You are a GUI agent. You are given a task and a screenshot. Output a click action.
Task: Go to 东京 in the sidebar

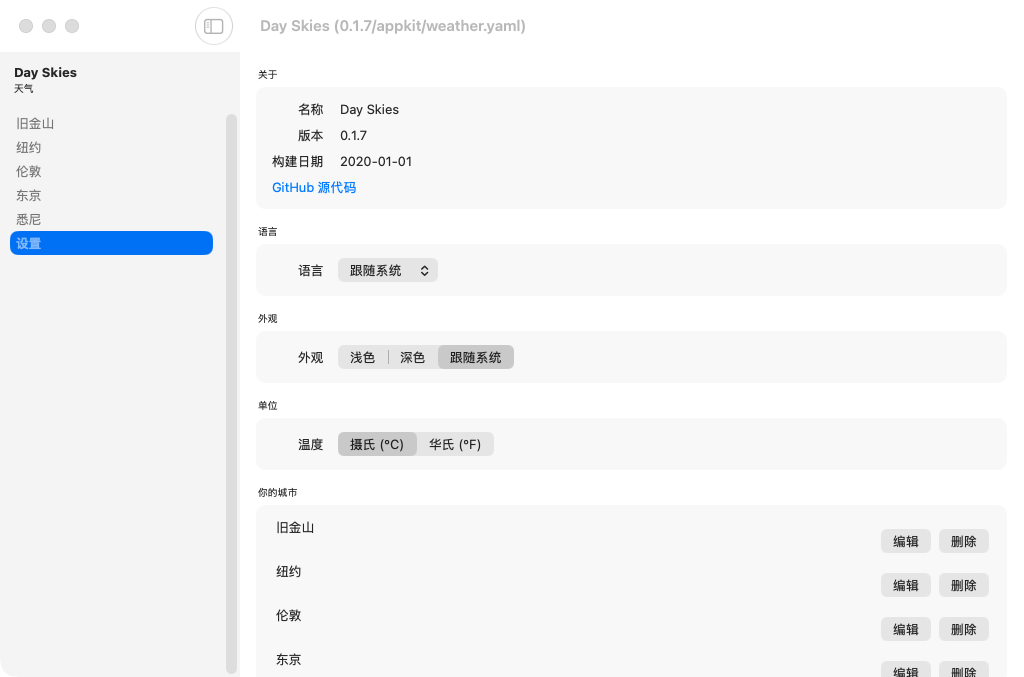point(111,195)
